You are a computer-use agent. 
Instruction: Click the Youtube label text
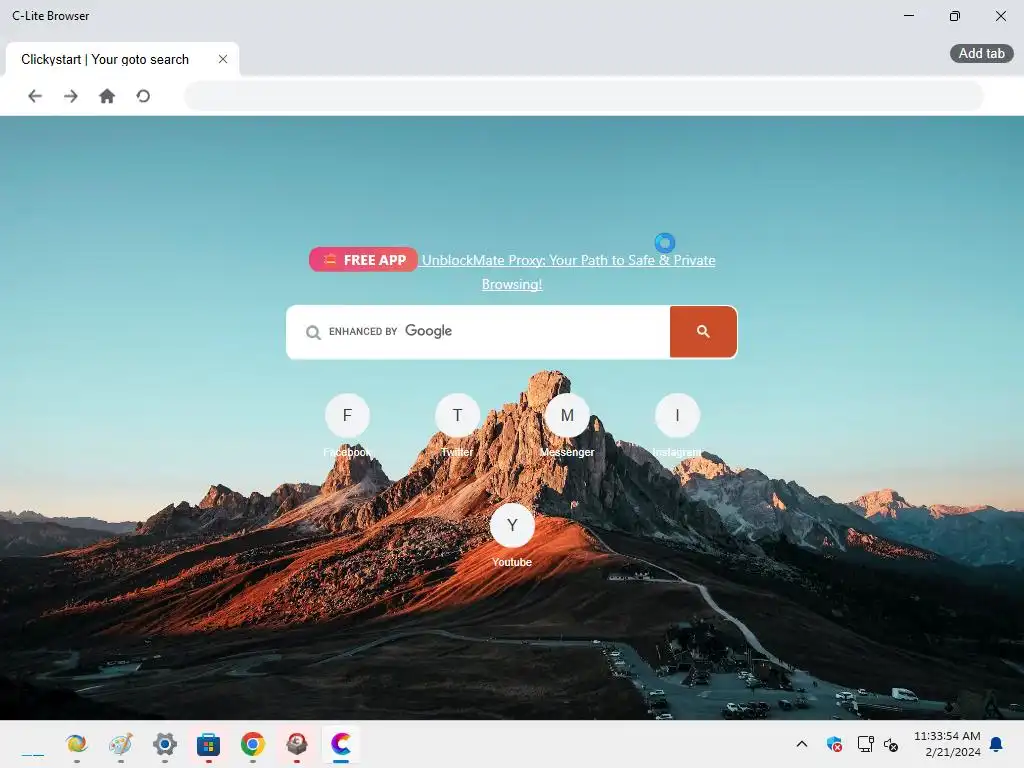(x=512, y=562)
